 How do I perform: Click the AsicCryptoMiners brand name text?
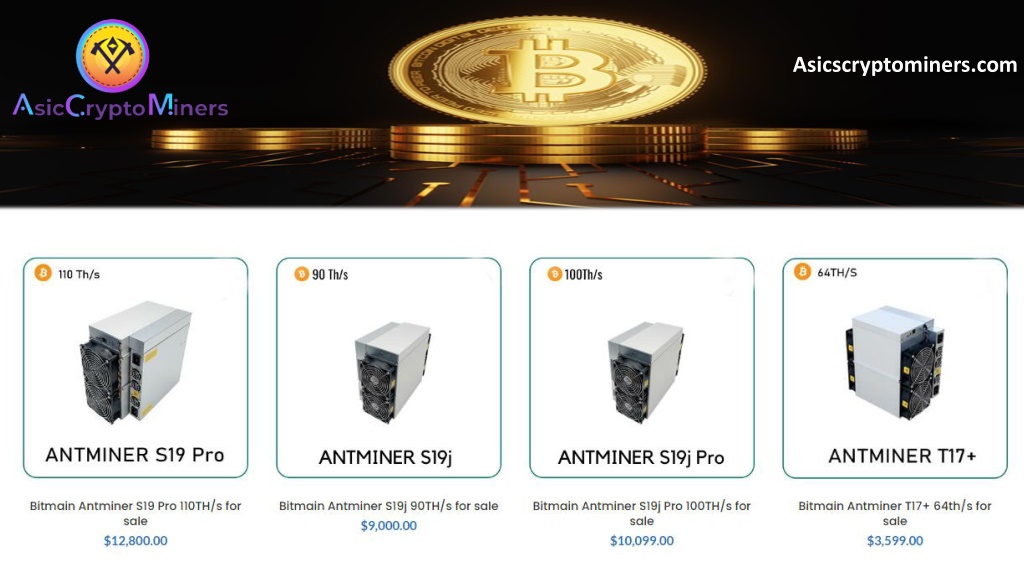pyautogui.click(x=121, y=106)
